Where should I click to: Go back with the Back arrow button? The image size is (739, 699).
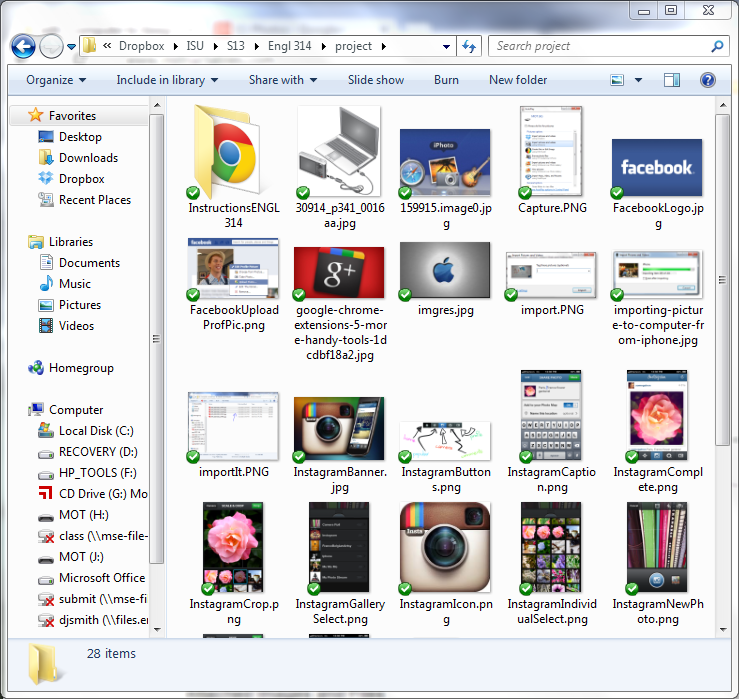[23, 46]
